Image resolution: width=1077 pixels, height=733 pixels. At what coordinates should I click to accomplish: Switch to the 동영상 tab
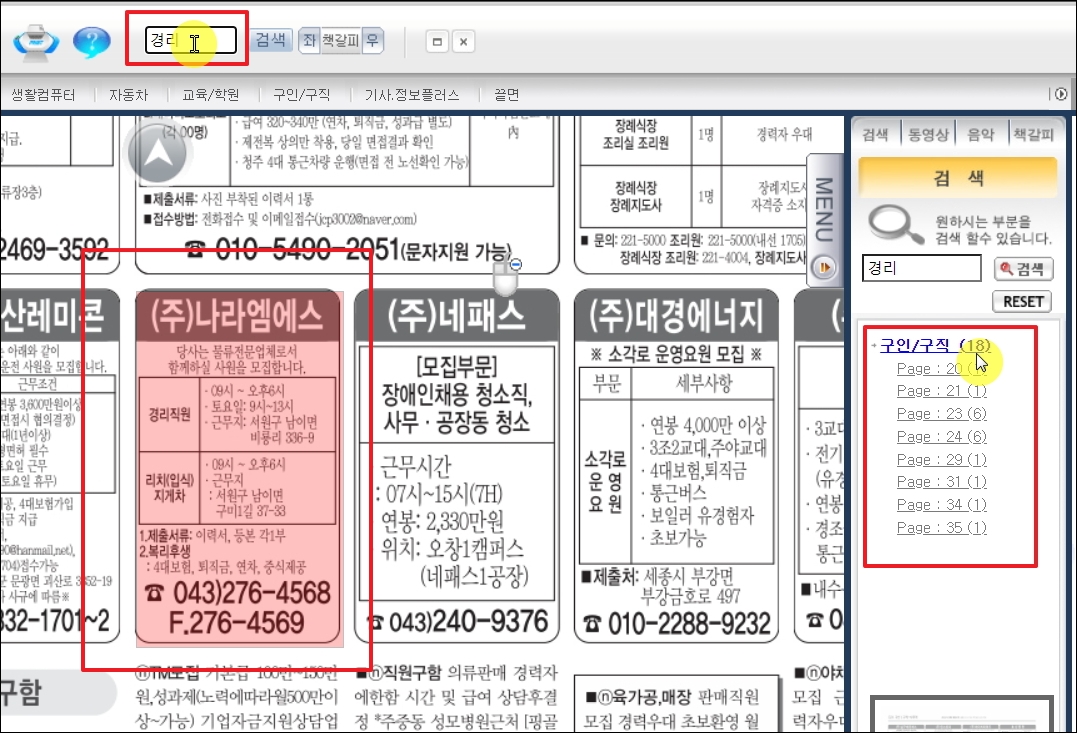point(929,135)
